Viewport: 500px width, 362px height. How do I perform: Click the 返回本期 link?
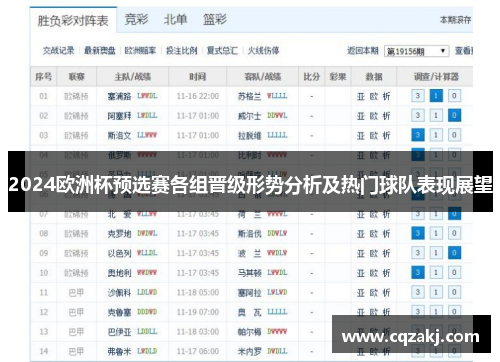(x=363, y=51)
